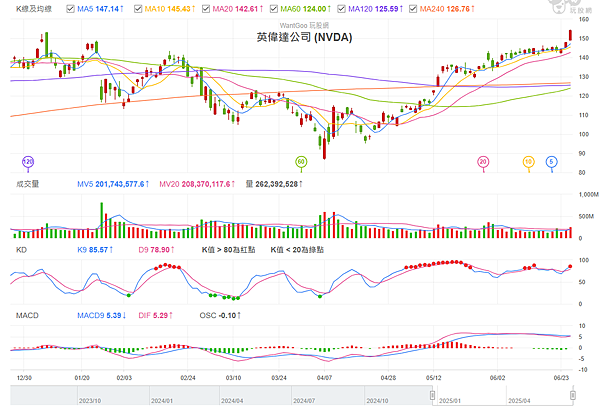Viewport: 600px width, 409px height.
Task: Click the 2024/07 section in navigator bar
Action: click(x=328, y=395)
